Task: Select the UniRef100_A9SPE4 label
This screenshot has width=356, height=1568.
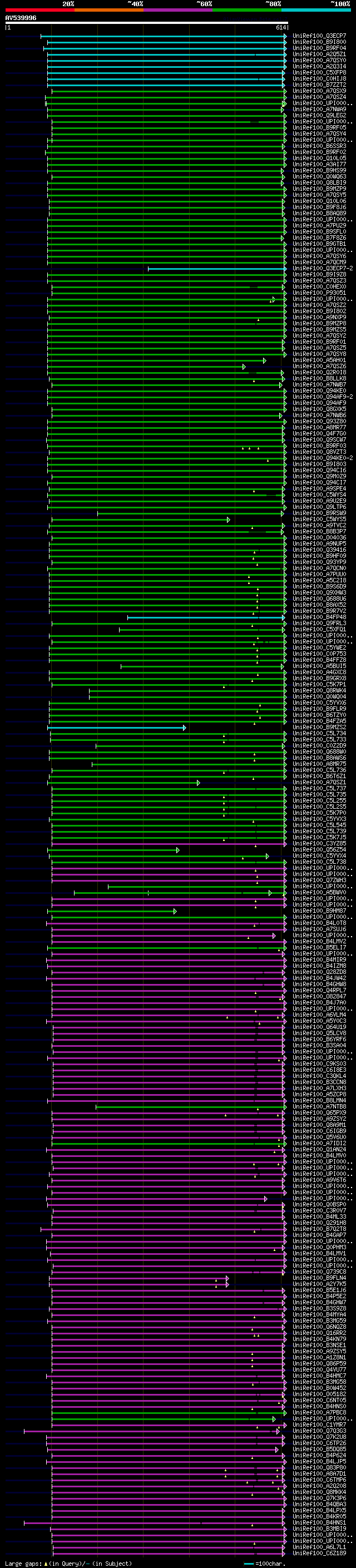Action: click(319, 489)
